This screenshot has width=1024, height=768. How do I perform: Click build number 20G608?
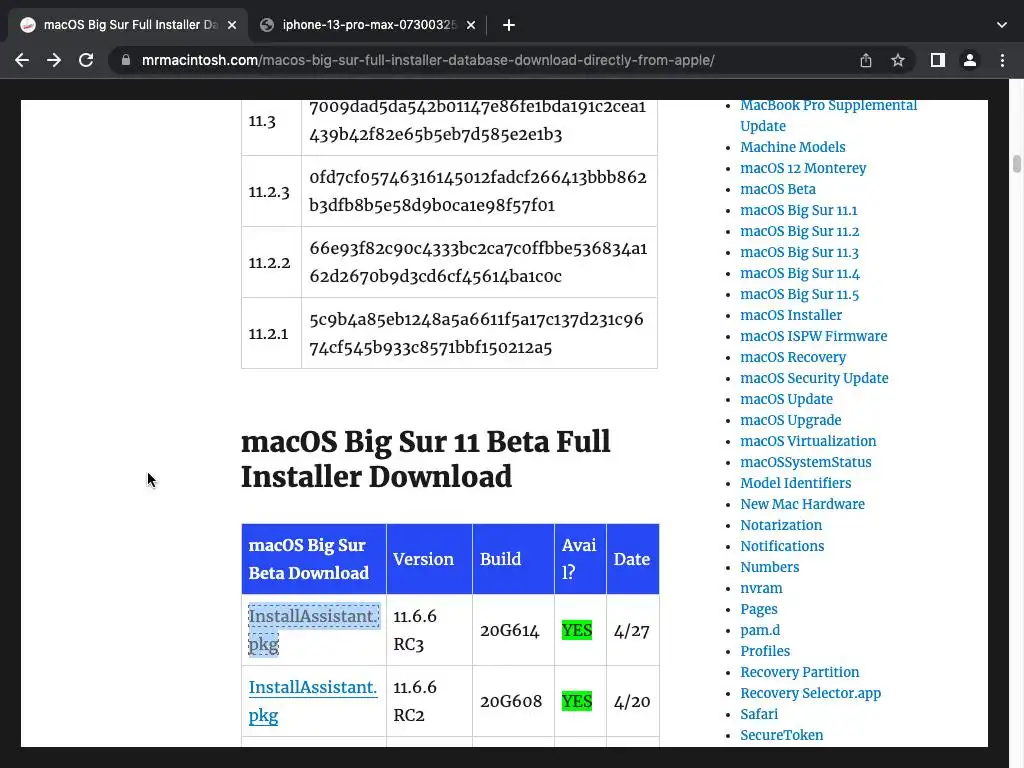(511, 701)
